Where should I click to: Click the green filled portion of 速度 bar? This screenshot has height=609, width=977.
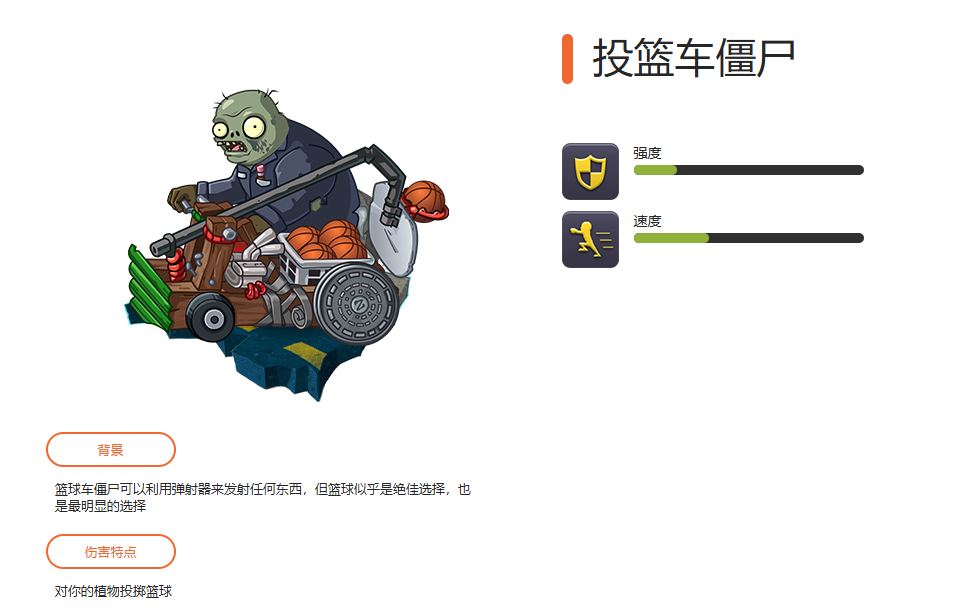click(x=671, y=238)
